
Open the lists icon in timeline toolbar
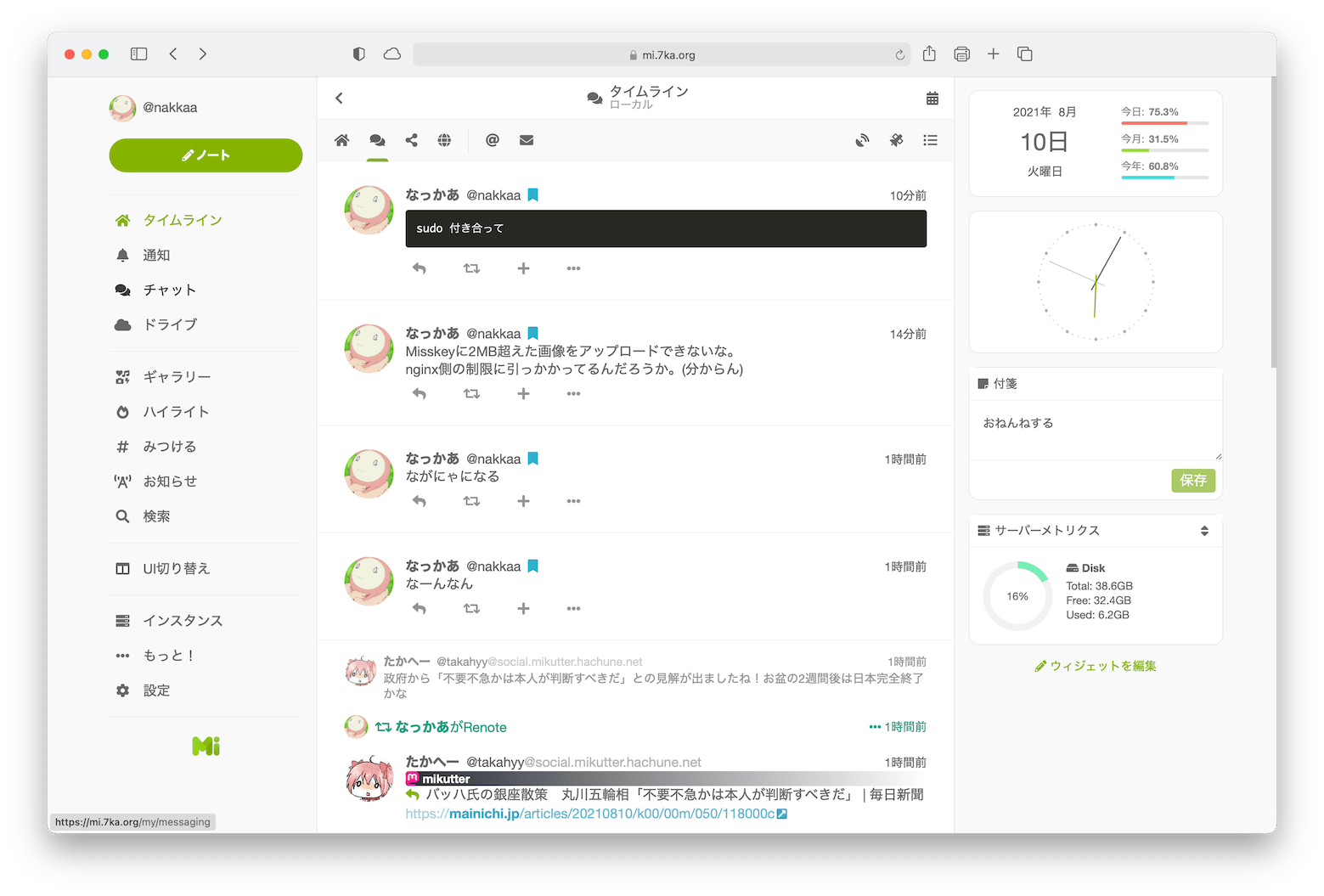930,140
